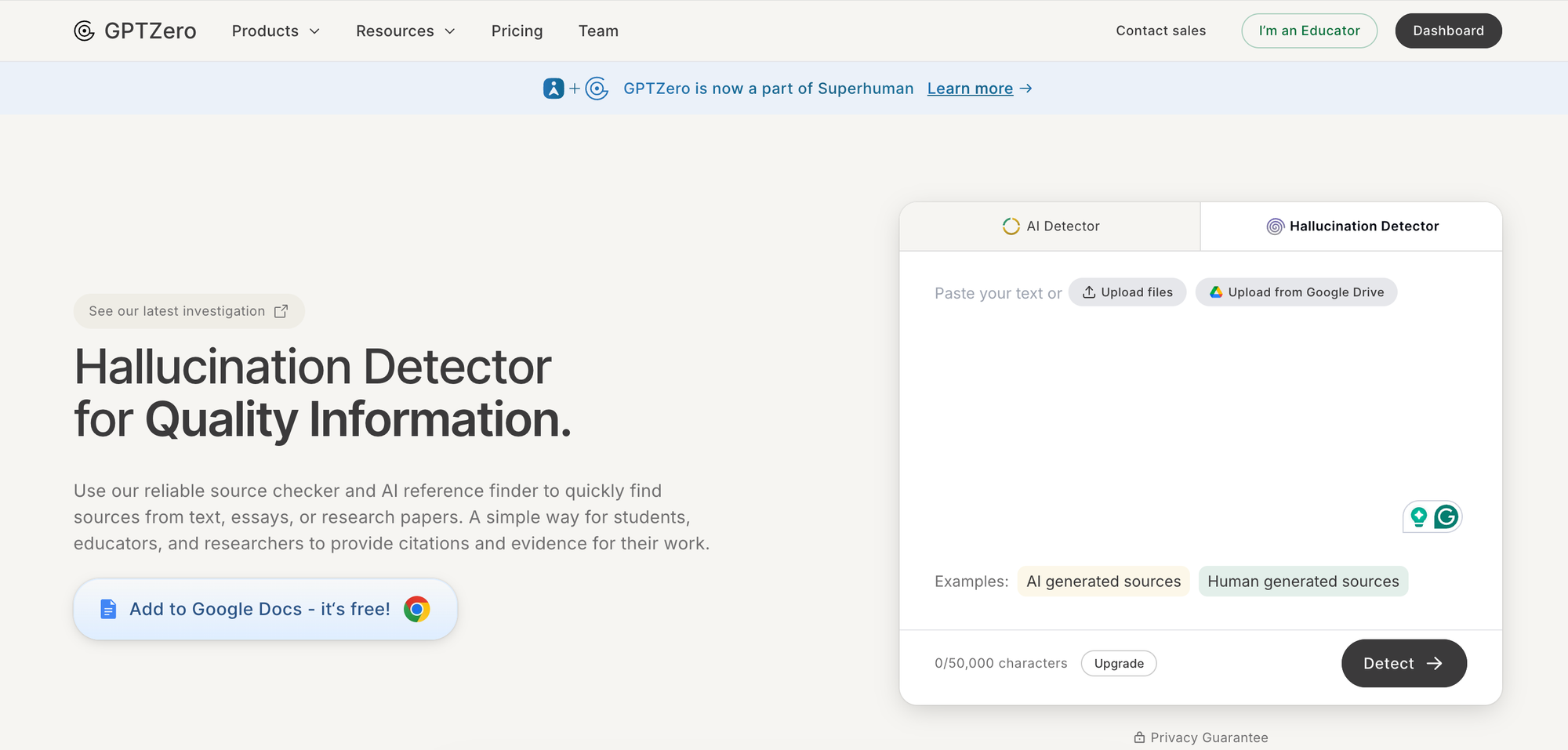This screenshot has height=750, width=1568.
Task: Click the Hallucination Detector for Quality Information heading
Action: pos(323,393)
